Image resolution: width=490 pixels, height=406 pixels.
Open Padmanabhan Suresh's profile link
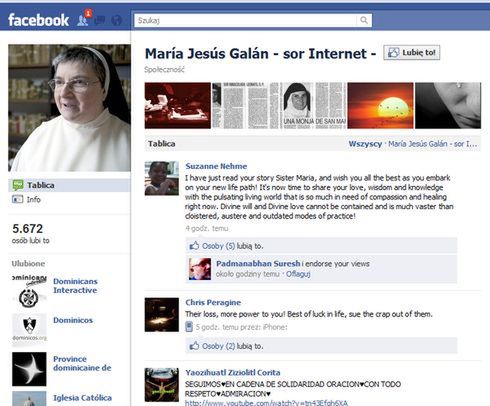(258, 264)
